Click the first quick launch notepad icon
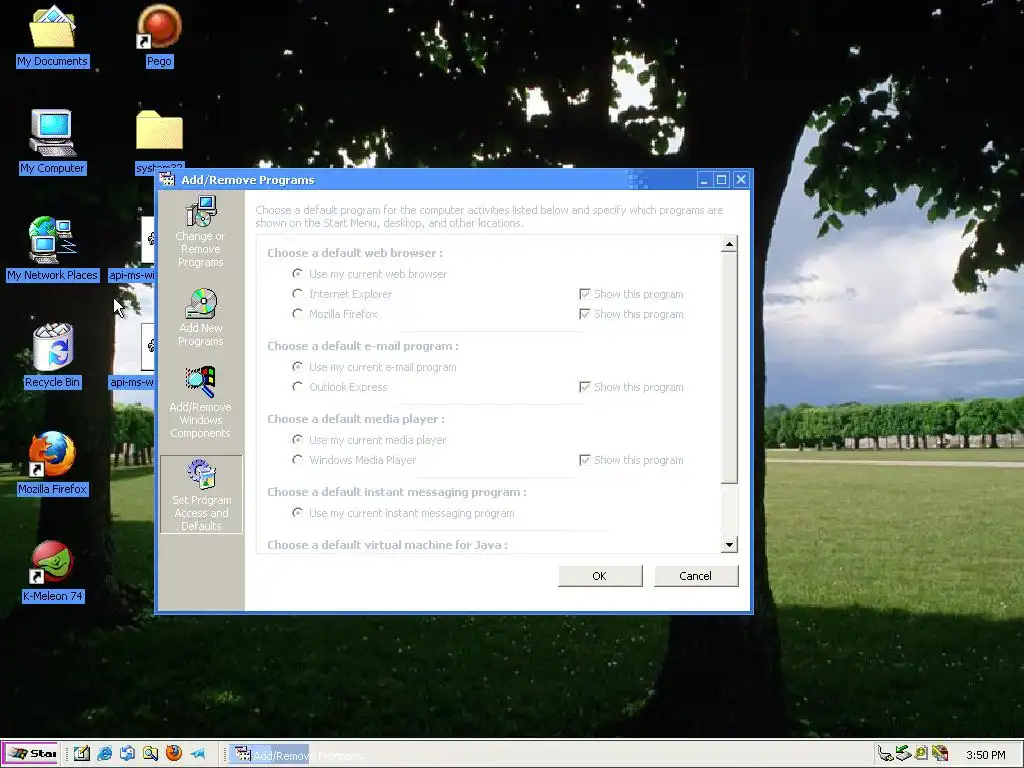Image resolution: width=1024 pixels, height=768 pixels. pyautogui.click(x=82, y=753)
